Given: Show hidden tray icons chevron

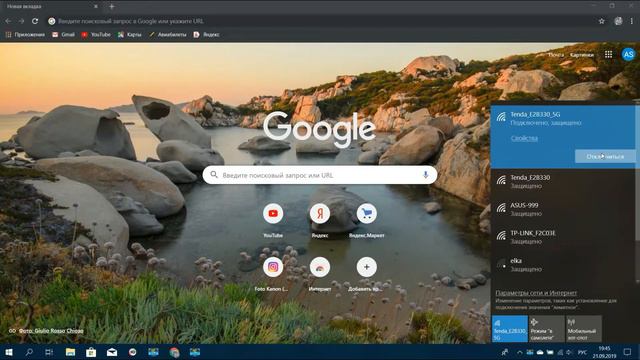Looking at the screenshot, I should click(520, 352).
